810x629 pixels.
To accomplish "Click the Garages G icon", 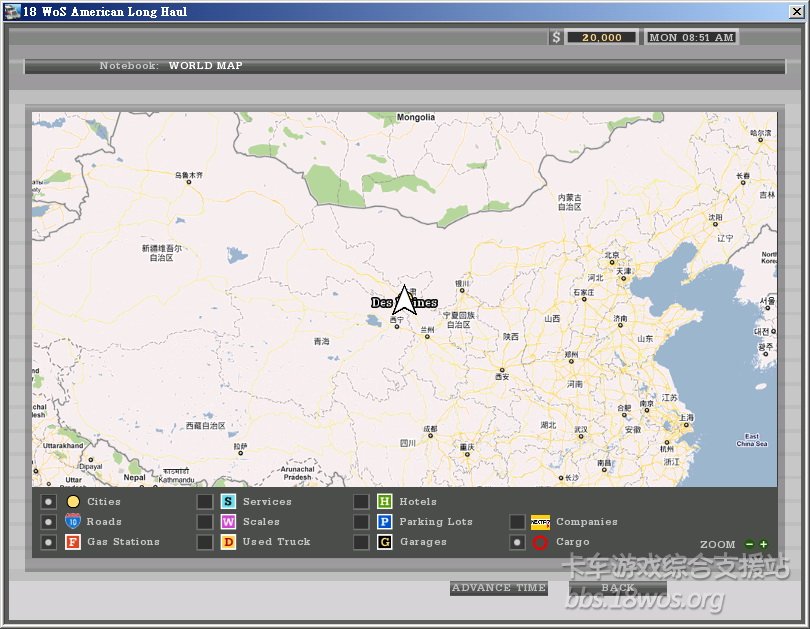I will (384, 542).
